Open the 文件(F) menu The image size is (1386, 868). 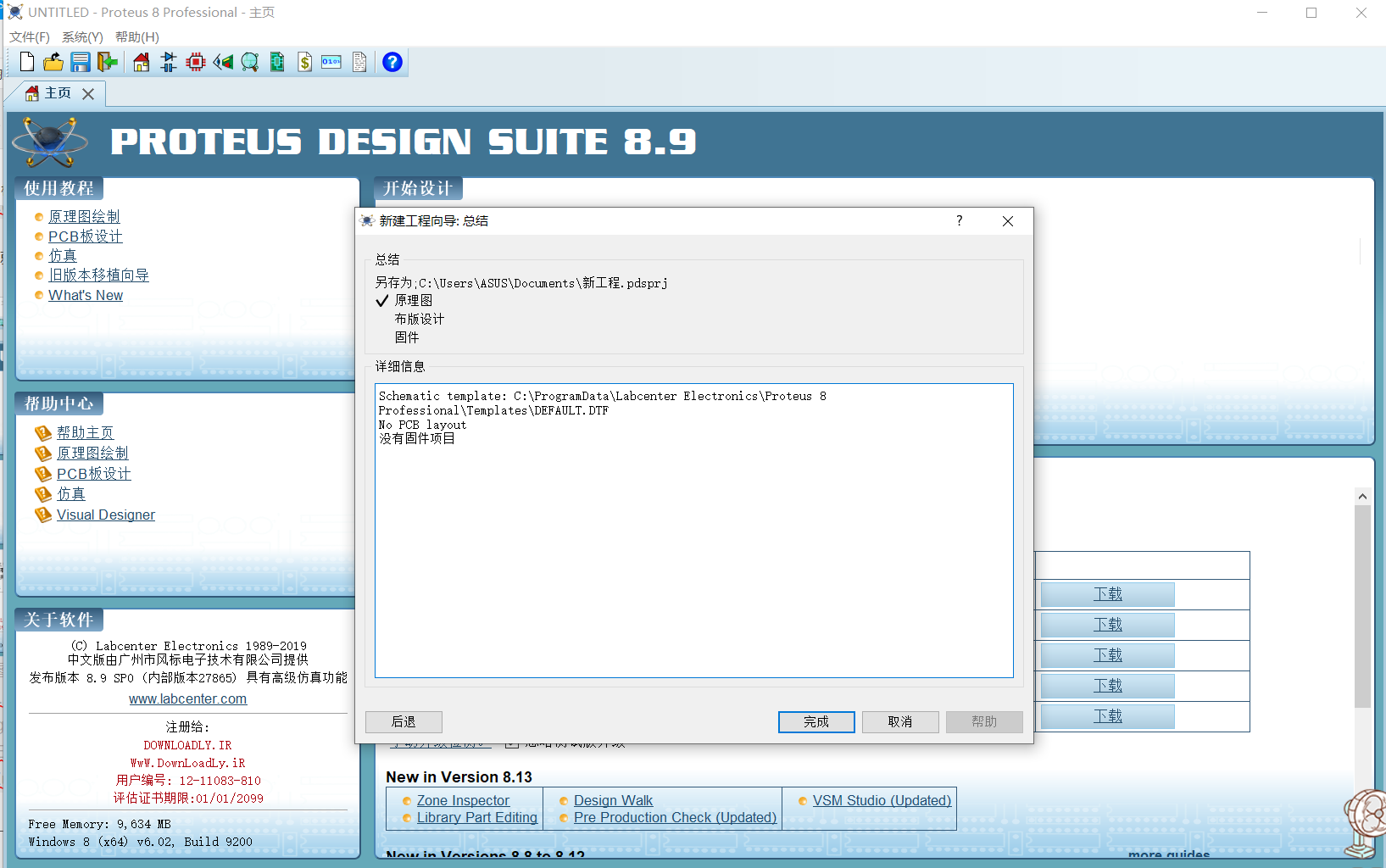pyautogui.click(x=30, y=37)
